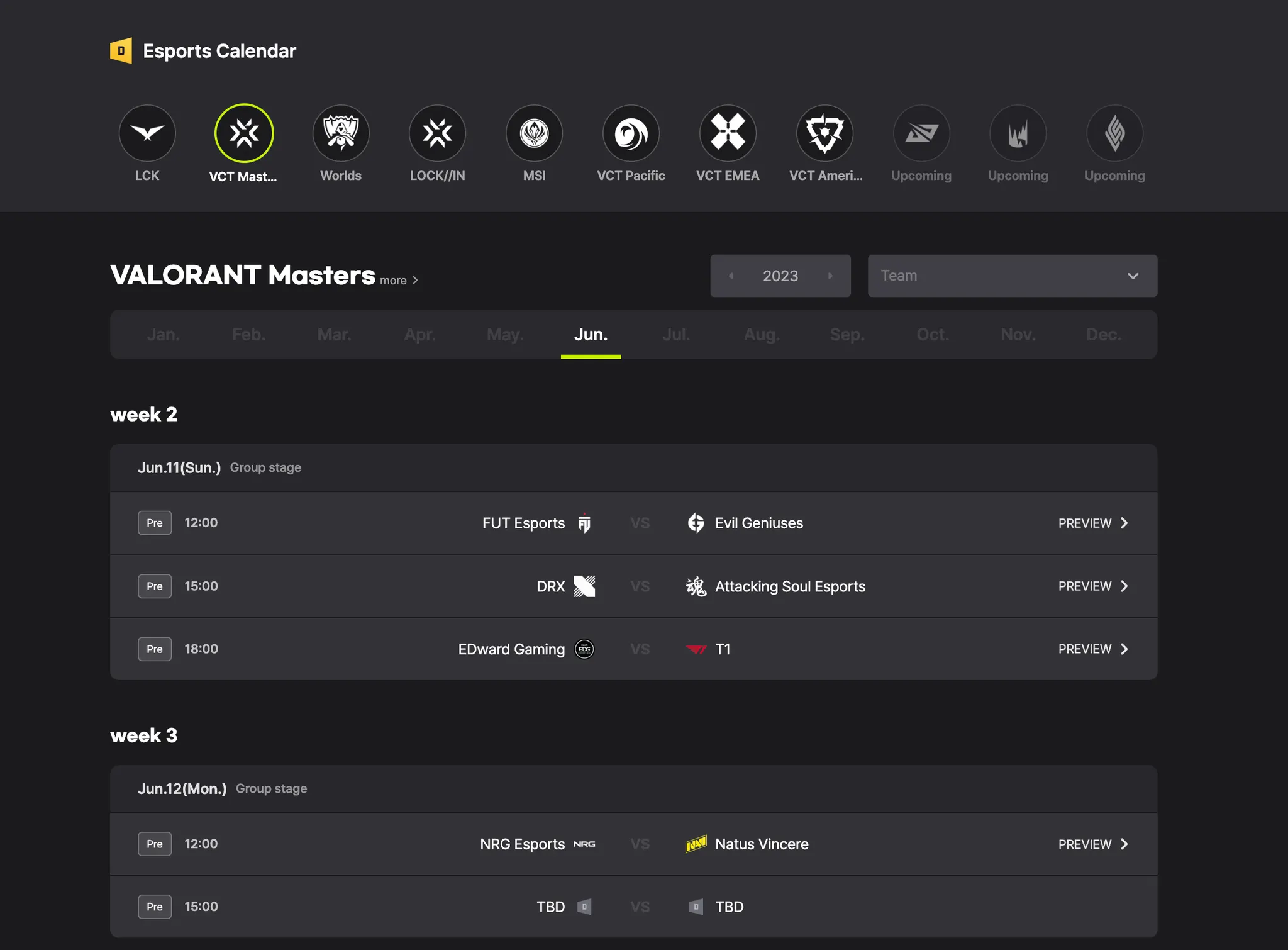Open the VCT Pacific league icon
The height and width of the screenshot is (950, 1288).
(631, 133)
